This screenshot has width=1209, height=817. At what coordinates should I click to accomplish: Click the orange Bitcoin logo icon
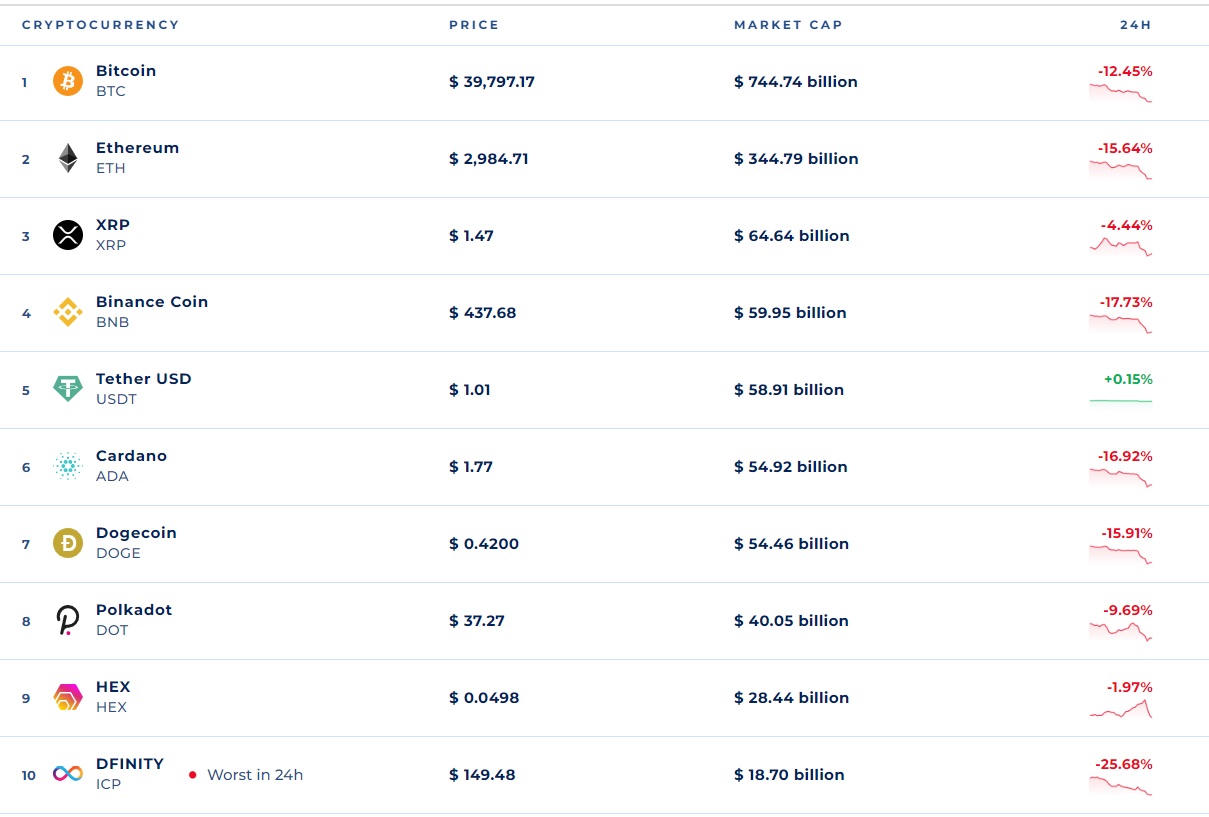point(67,82)
